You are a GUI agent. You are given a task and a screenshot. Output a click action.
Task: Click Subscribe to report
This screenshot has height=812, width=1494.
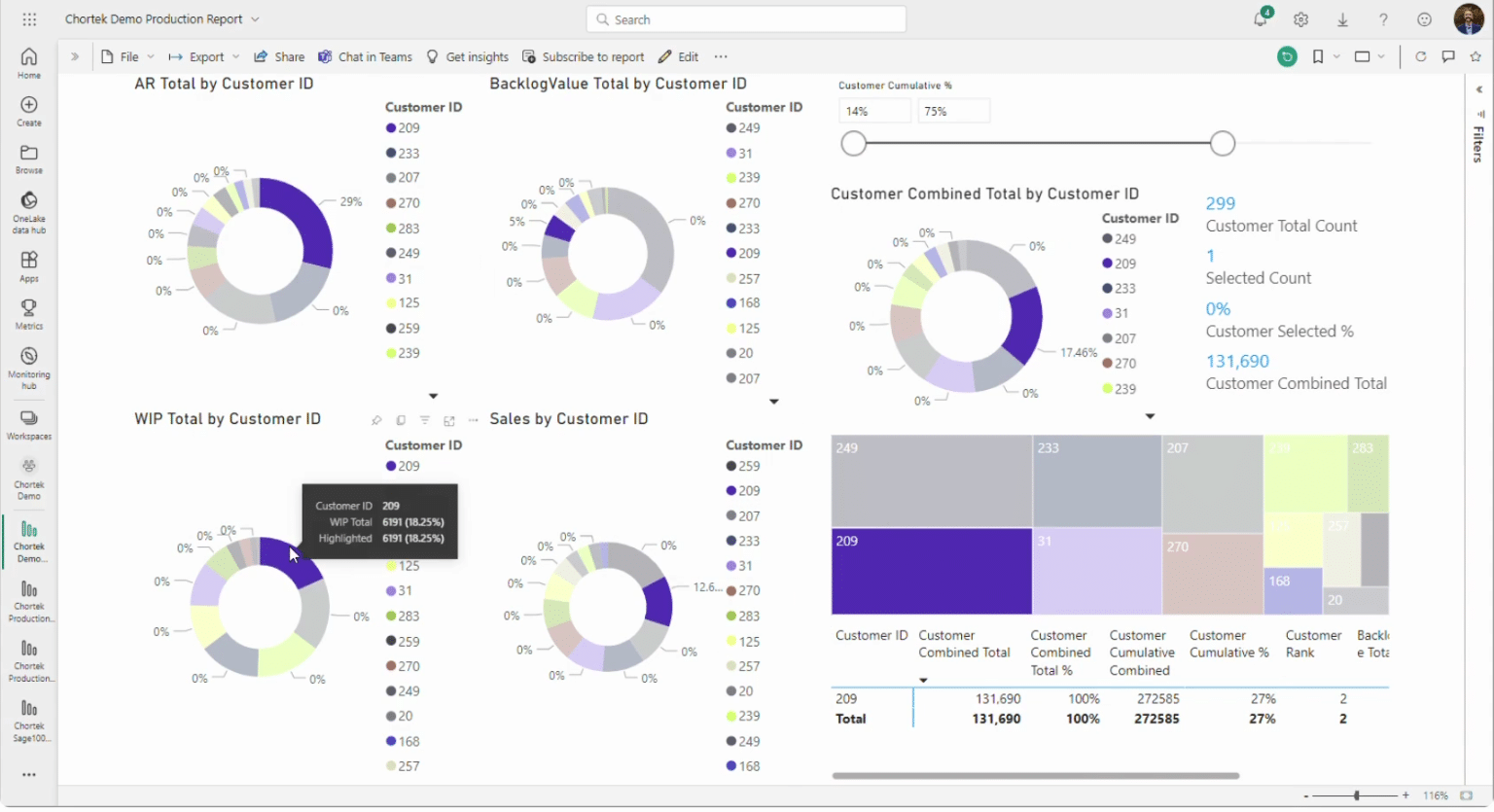tap(583, 56)
